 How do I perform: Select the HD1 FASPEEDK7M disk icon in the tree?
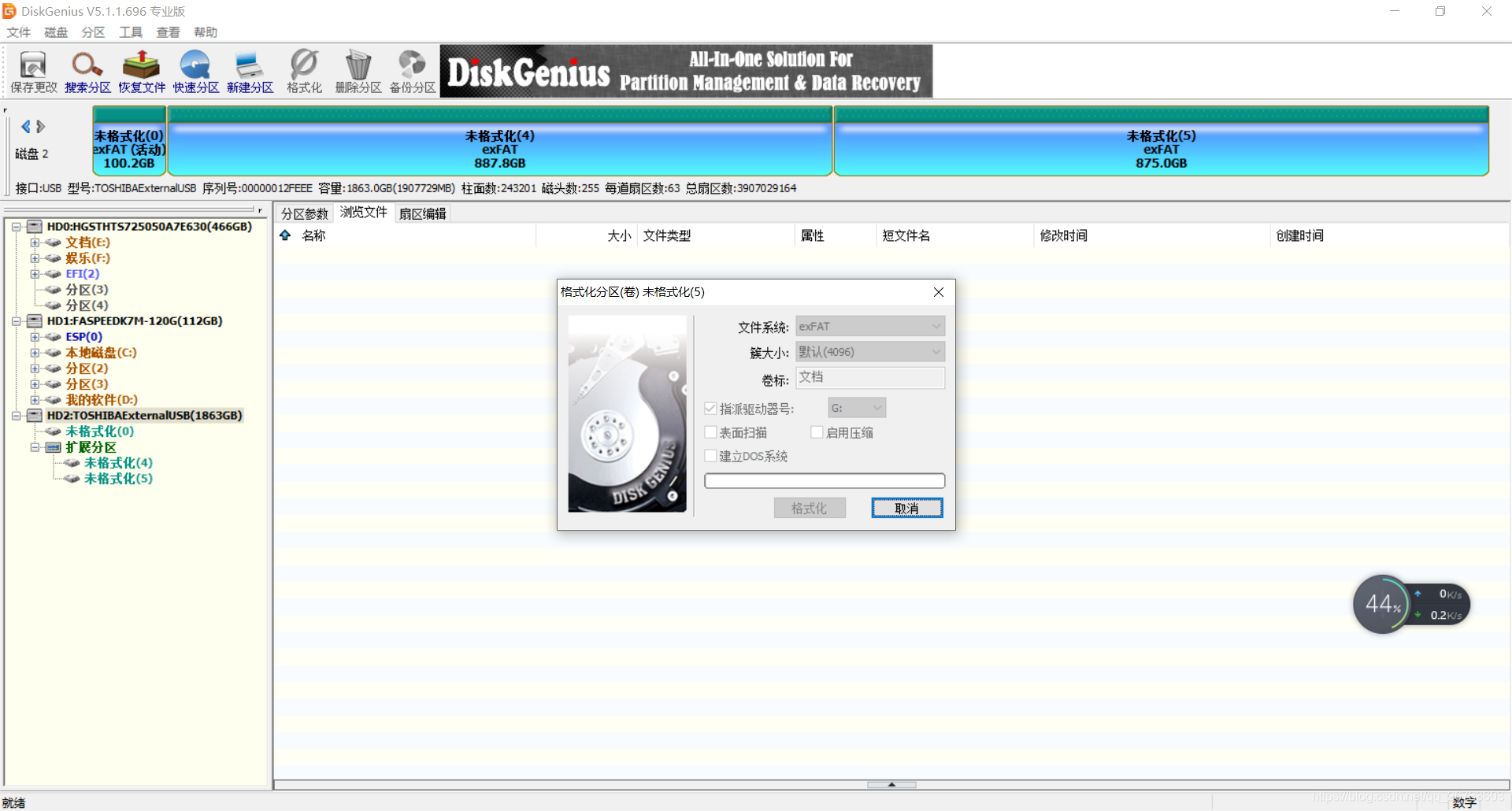coord(35,321)
